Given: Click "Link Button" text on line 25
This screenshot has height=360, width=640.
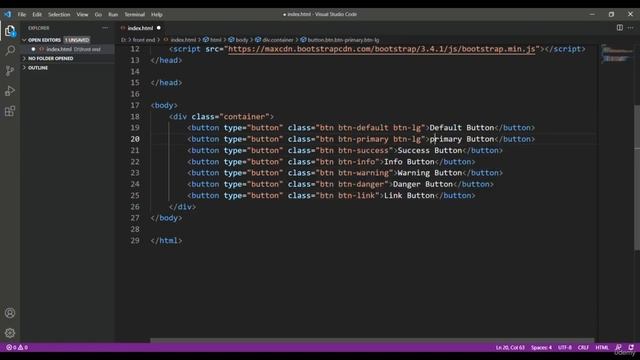Looking at the screenshot, I should (x=409, y=196).
